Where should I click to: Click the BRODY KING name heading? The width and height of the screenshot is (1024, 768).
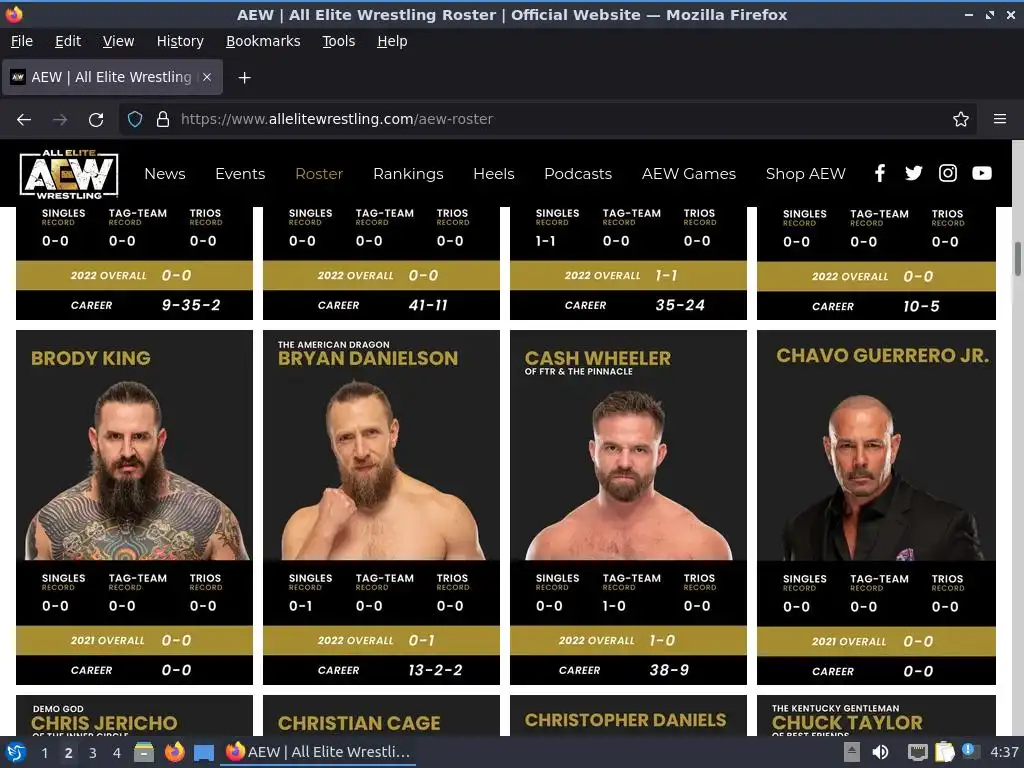click(x=91, y=358)
